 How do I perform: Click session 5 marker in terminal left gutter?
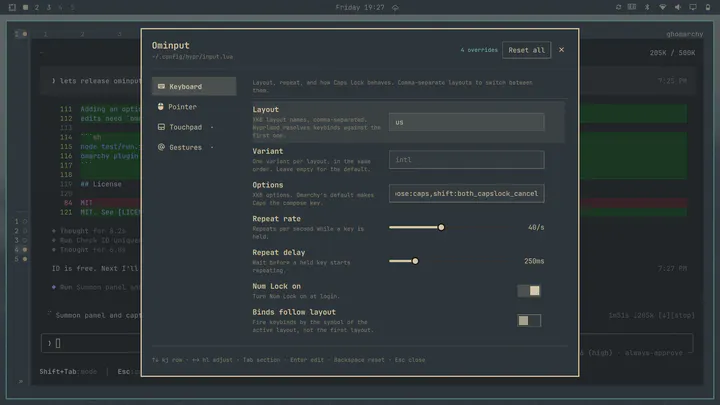20,259
